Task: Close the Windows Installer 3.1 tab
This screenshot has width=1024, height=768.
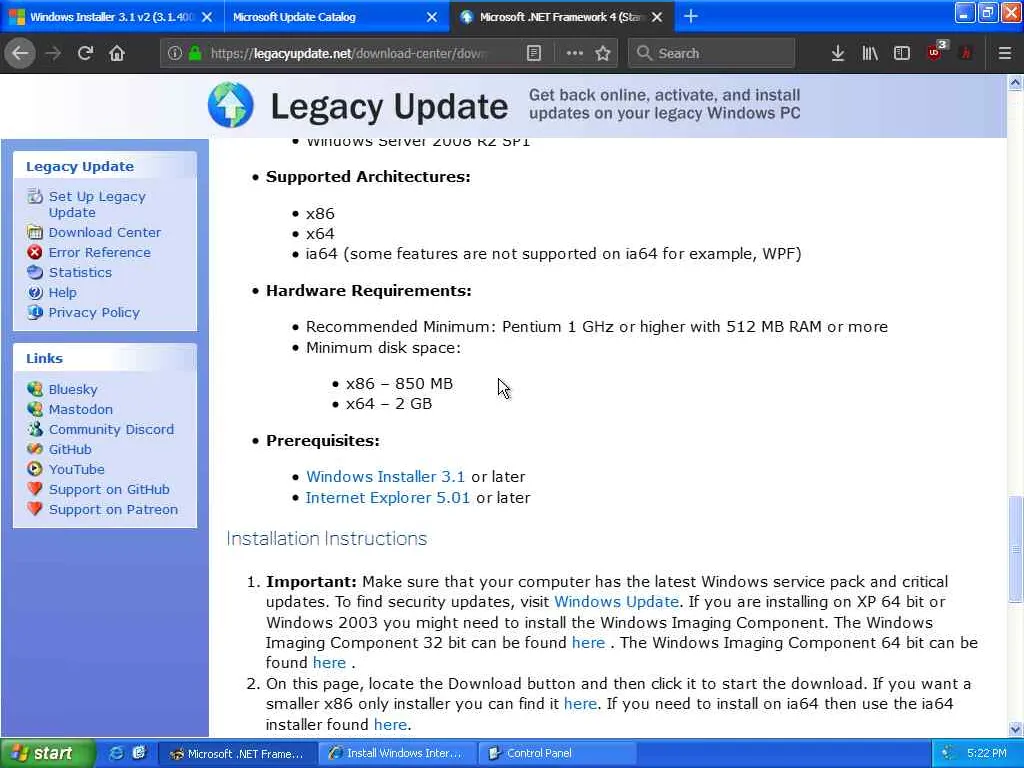Action: coord(207,17)
